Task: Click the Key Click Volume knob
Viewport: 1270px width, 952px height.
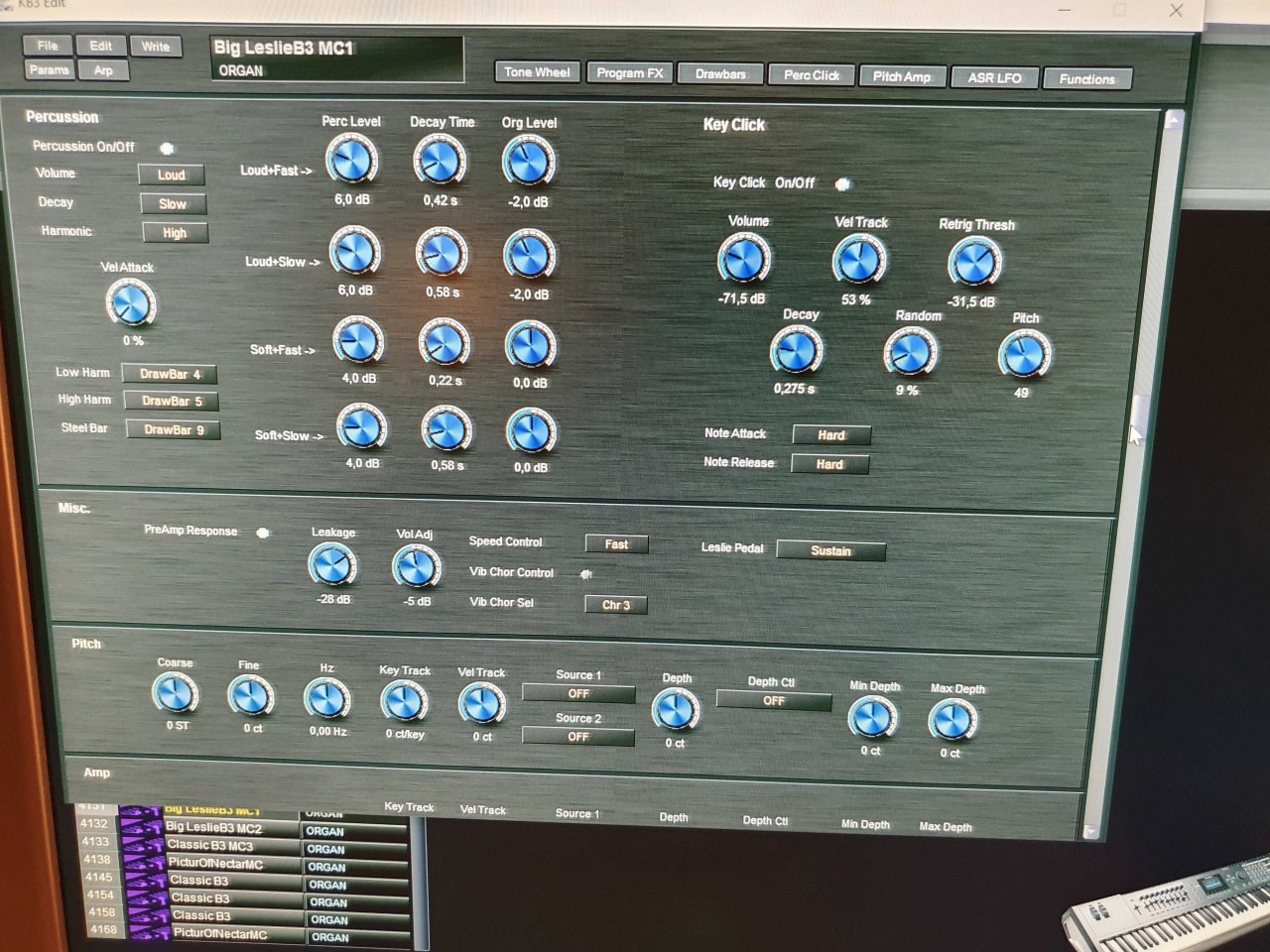Action: [x=744, y=260]
